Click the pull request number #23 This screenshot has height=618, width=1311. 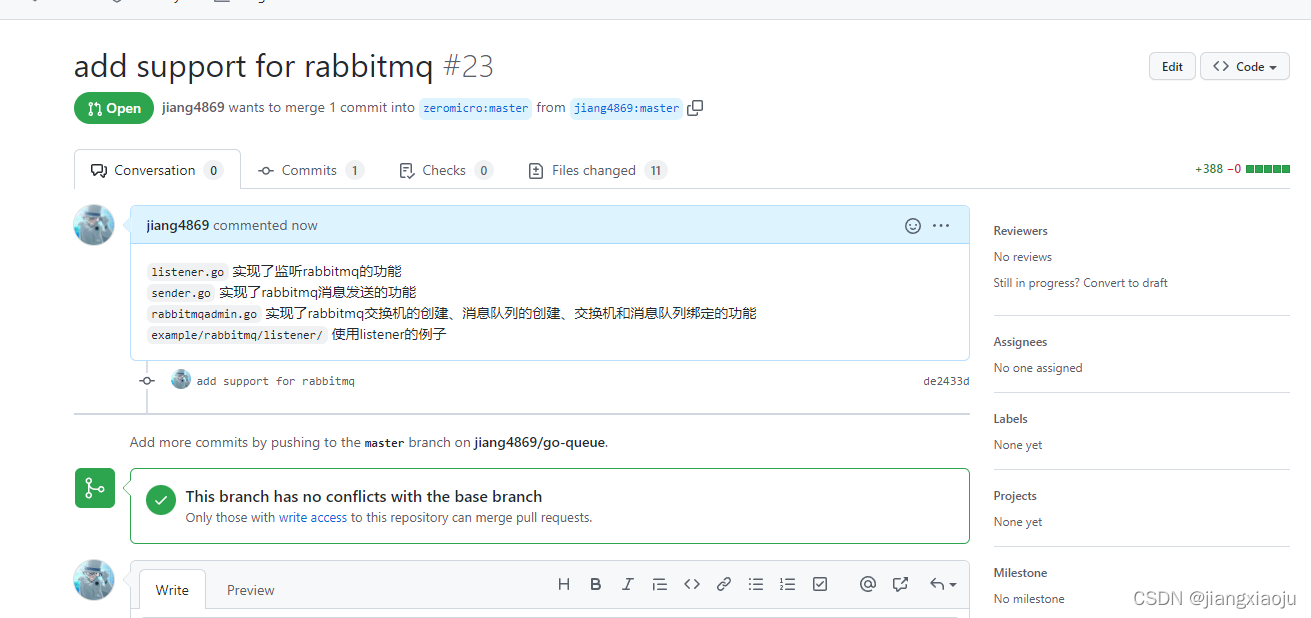468,67
